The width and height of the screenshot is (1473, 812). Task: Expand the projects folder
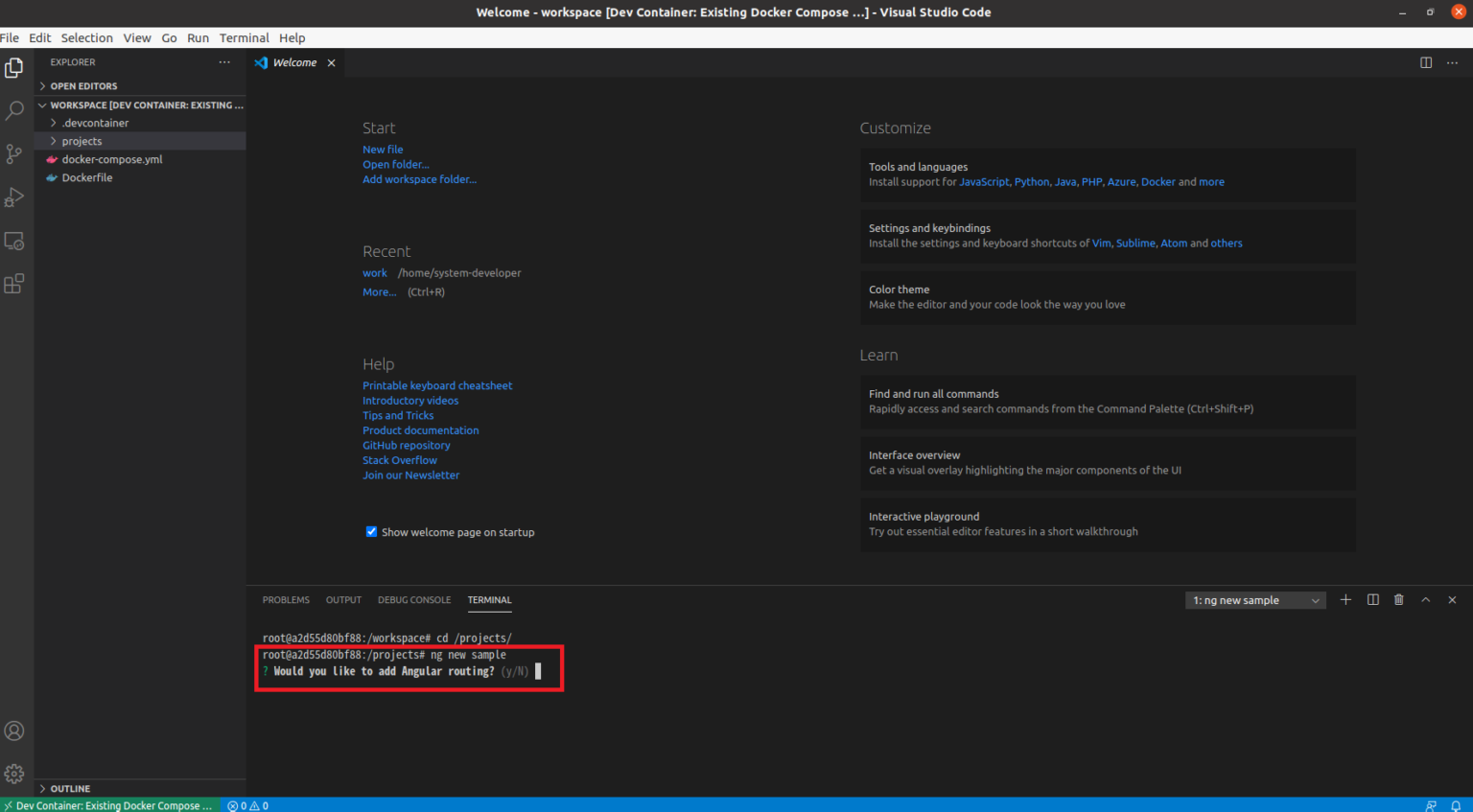coord(82,141)
